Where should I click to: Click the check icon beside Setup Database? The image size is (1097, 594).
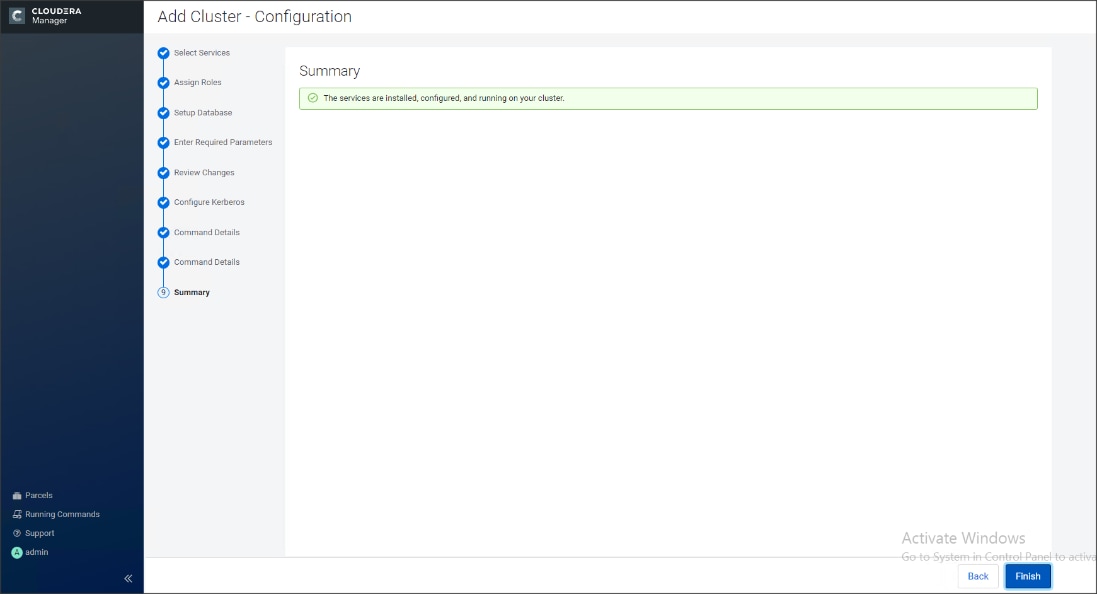point(162,112)
